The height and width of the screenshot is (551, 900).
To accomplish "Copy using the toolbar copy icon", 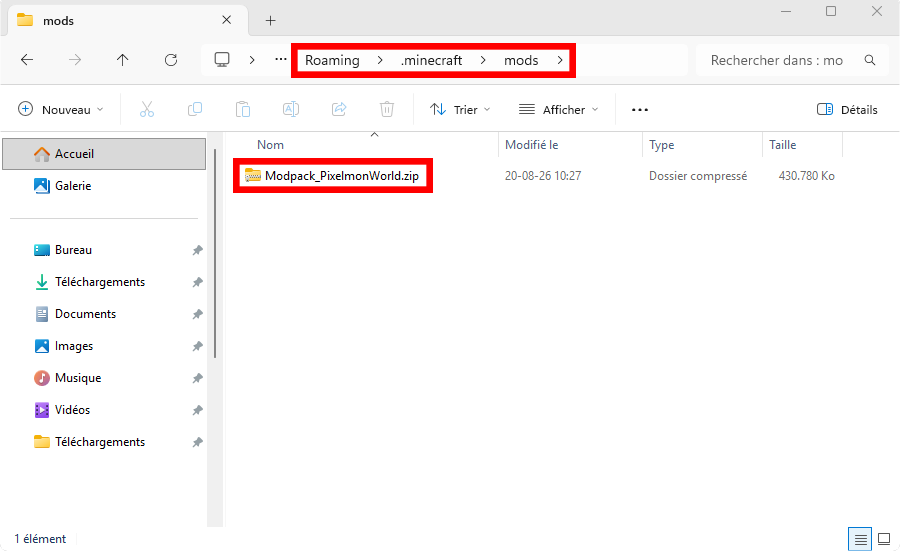I will coord(195,109).
